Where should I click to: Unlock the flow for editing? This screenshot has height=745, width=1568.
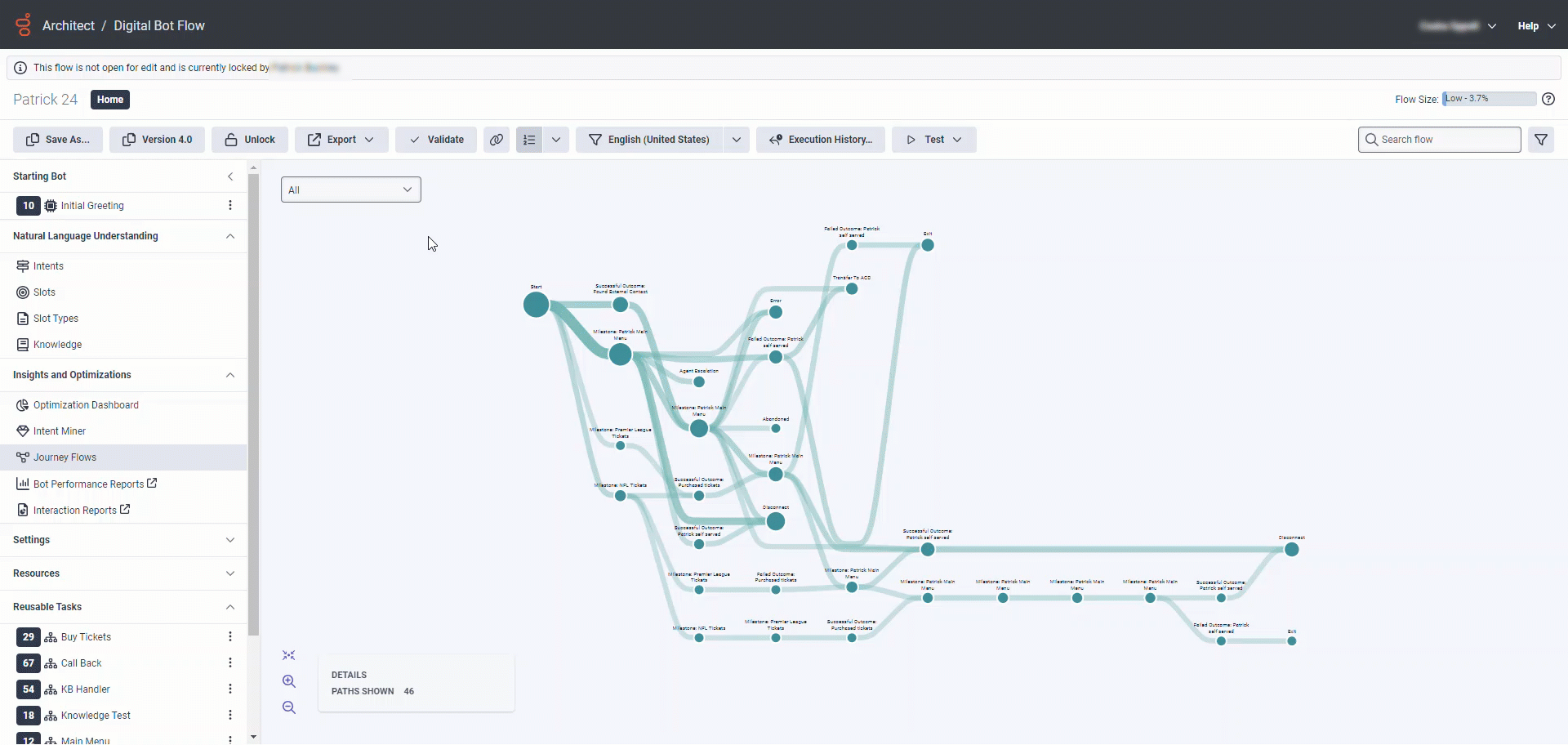250,140
